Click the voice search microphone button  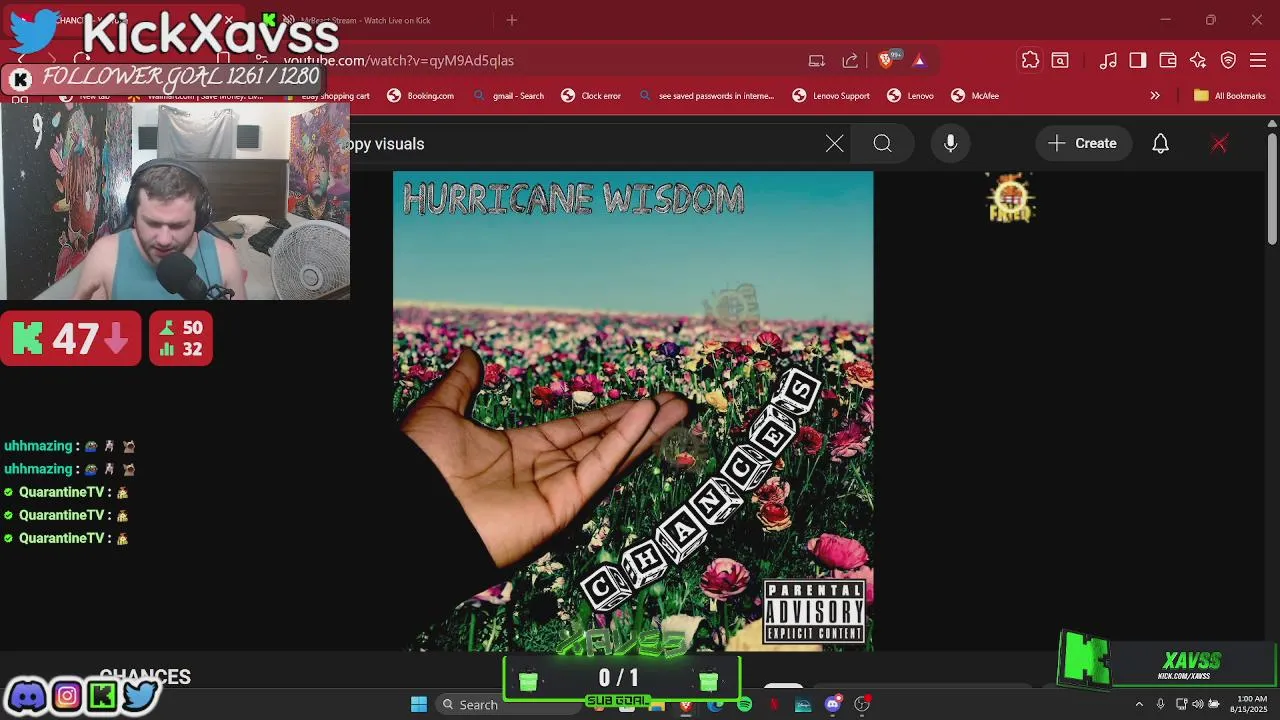pos(950,144)
